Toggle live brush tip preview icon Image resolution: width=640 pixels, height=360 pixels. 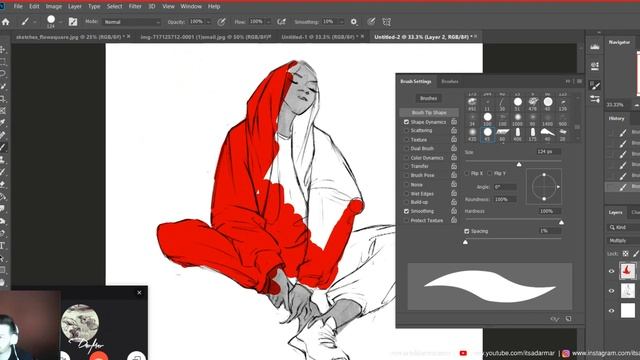tap(554, 319)
